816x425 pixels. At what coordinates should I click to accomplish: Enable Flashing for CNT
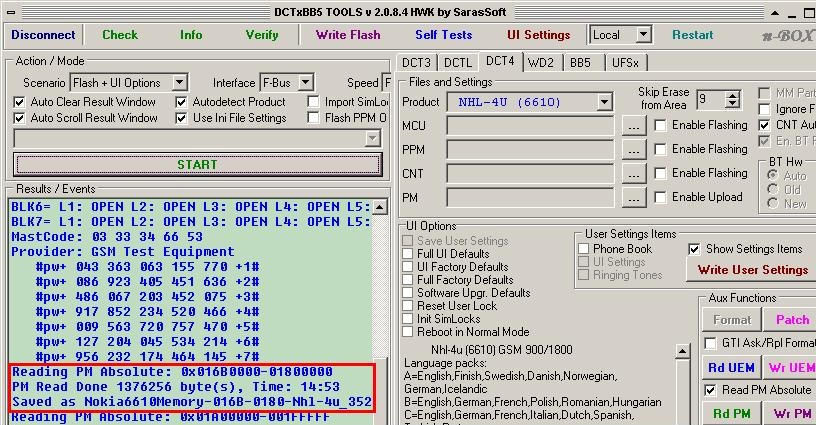click(x=660, y=173)
